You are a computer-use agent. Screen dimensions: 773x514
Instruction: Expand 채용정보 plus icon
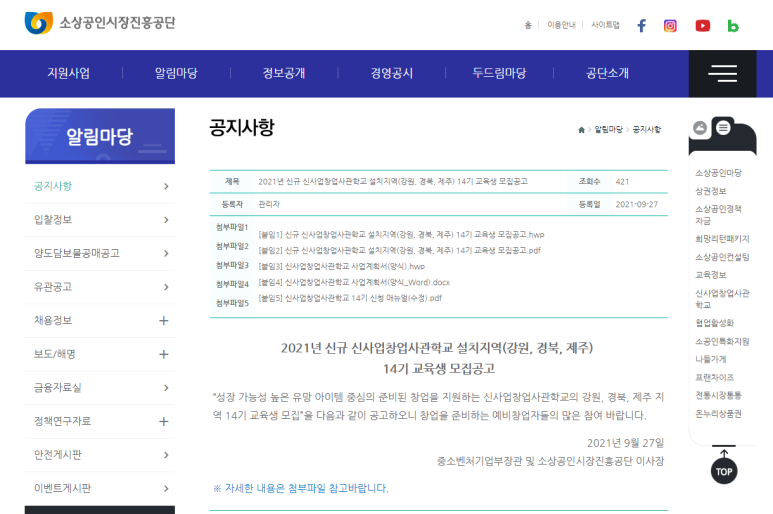pyautogui.click(x=164, y=321)
